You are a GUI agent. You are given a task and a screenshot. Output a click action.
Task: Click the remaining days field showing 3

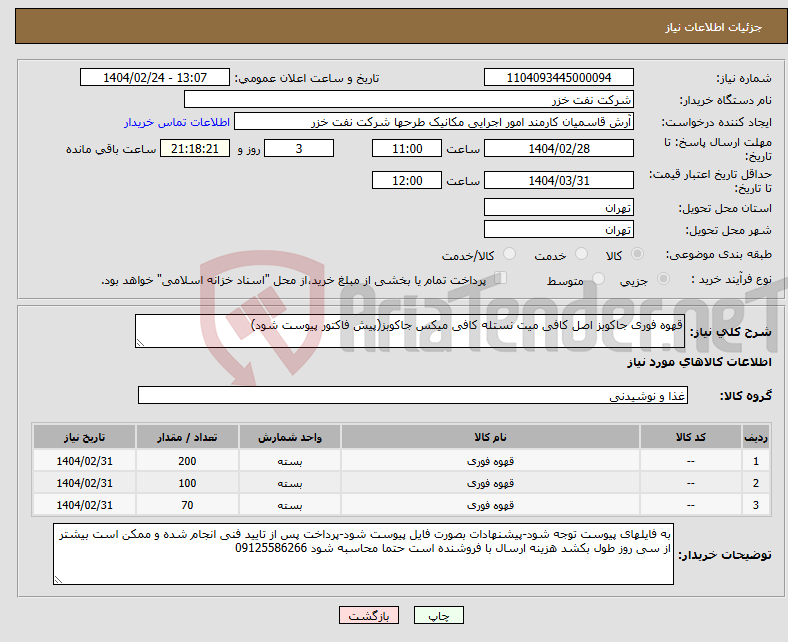[299, 148]
